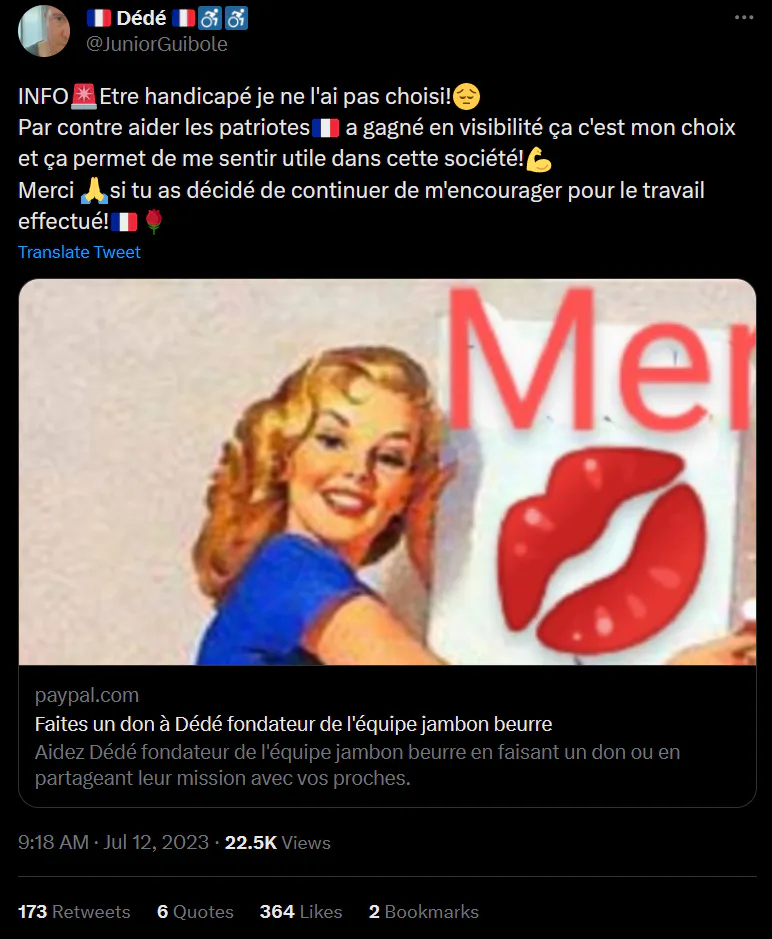Click the 2 Bookmarks counter
The width and height of the screenshot is (772, 939).
tap(424, 911)
